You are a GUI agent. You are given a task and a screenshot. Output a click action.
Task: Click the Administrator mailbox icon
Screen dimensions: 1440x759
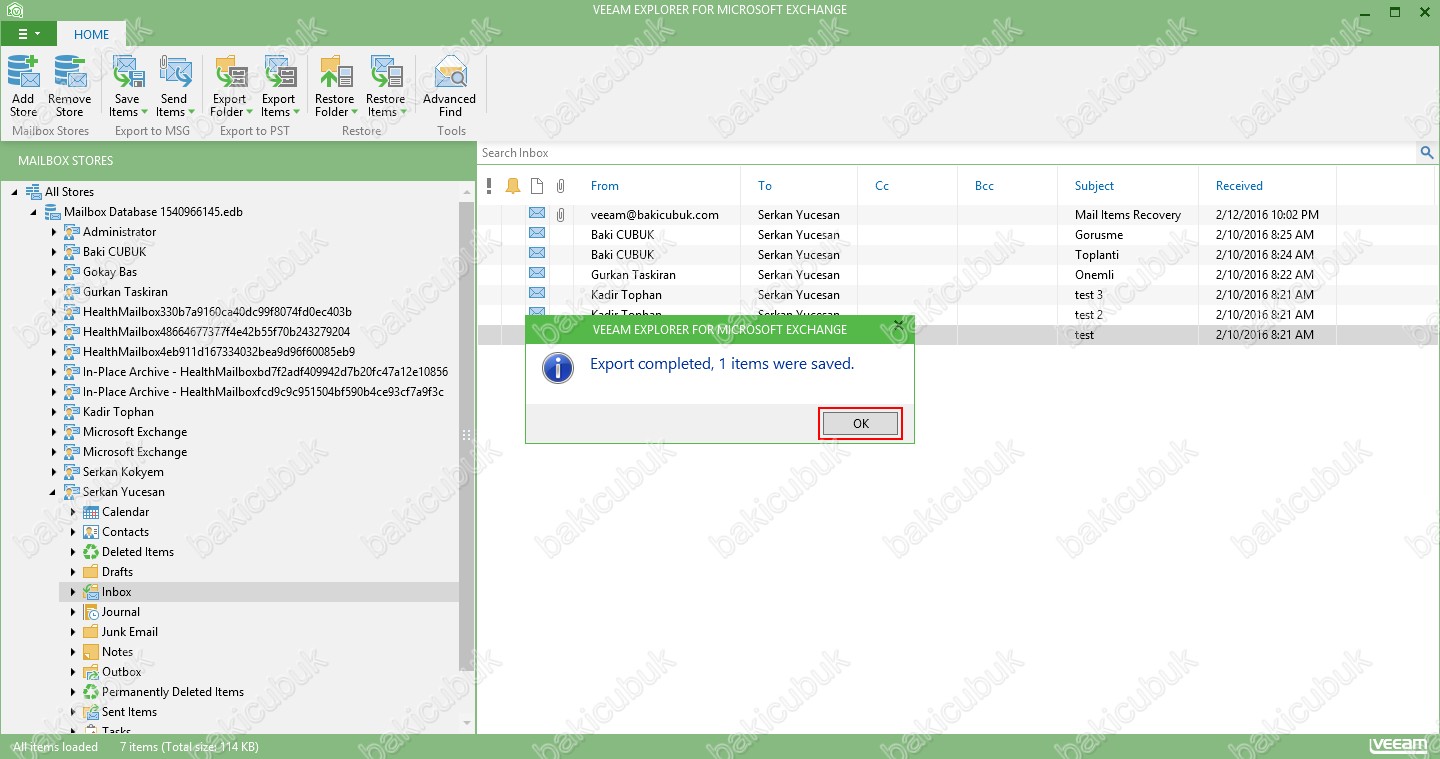72,232
